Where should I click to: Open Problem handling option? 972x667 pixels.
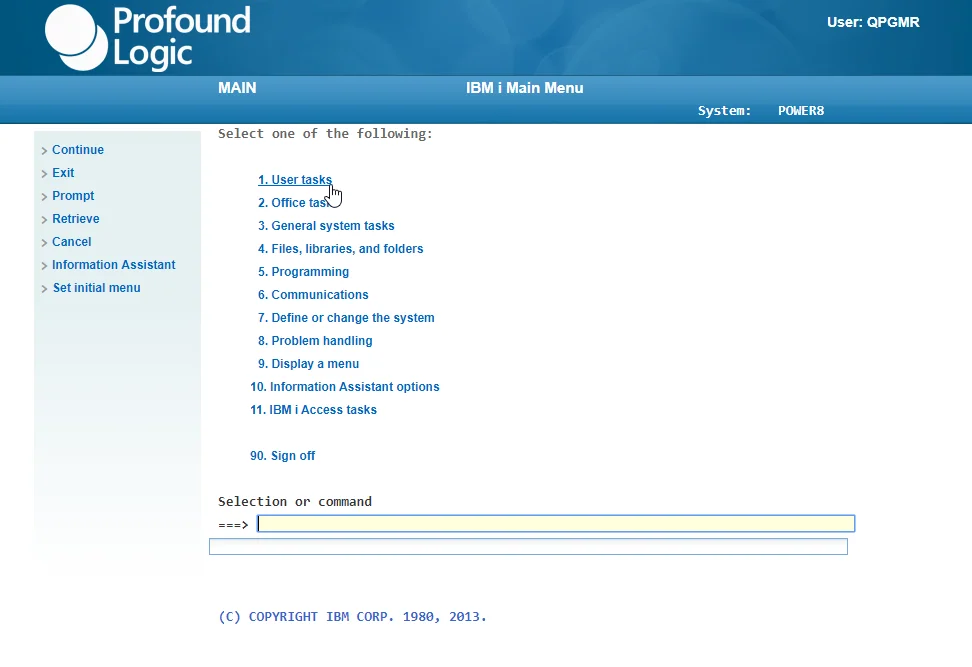pyautogui.click(x=315, y=340)
